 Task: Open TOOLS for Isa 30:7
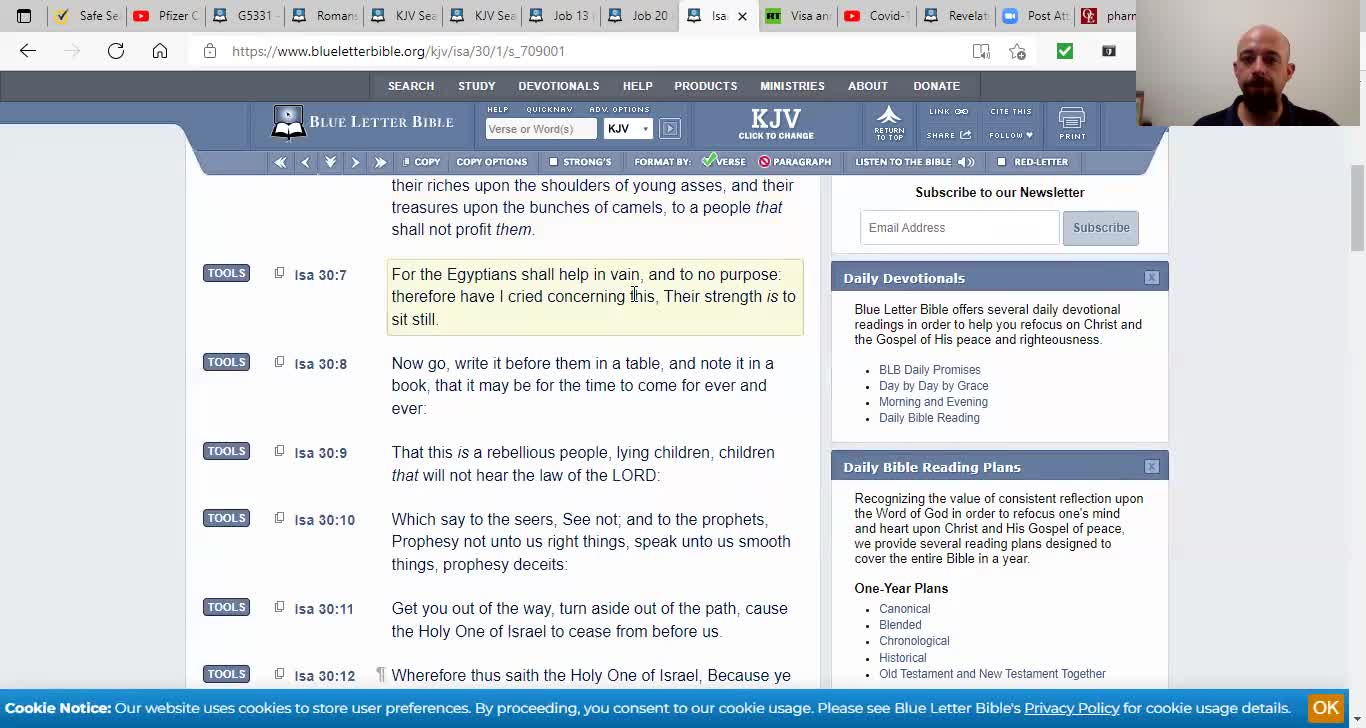(226, 273)
